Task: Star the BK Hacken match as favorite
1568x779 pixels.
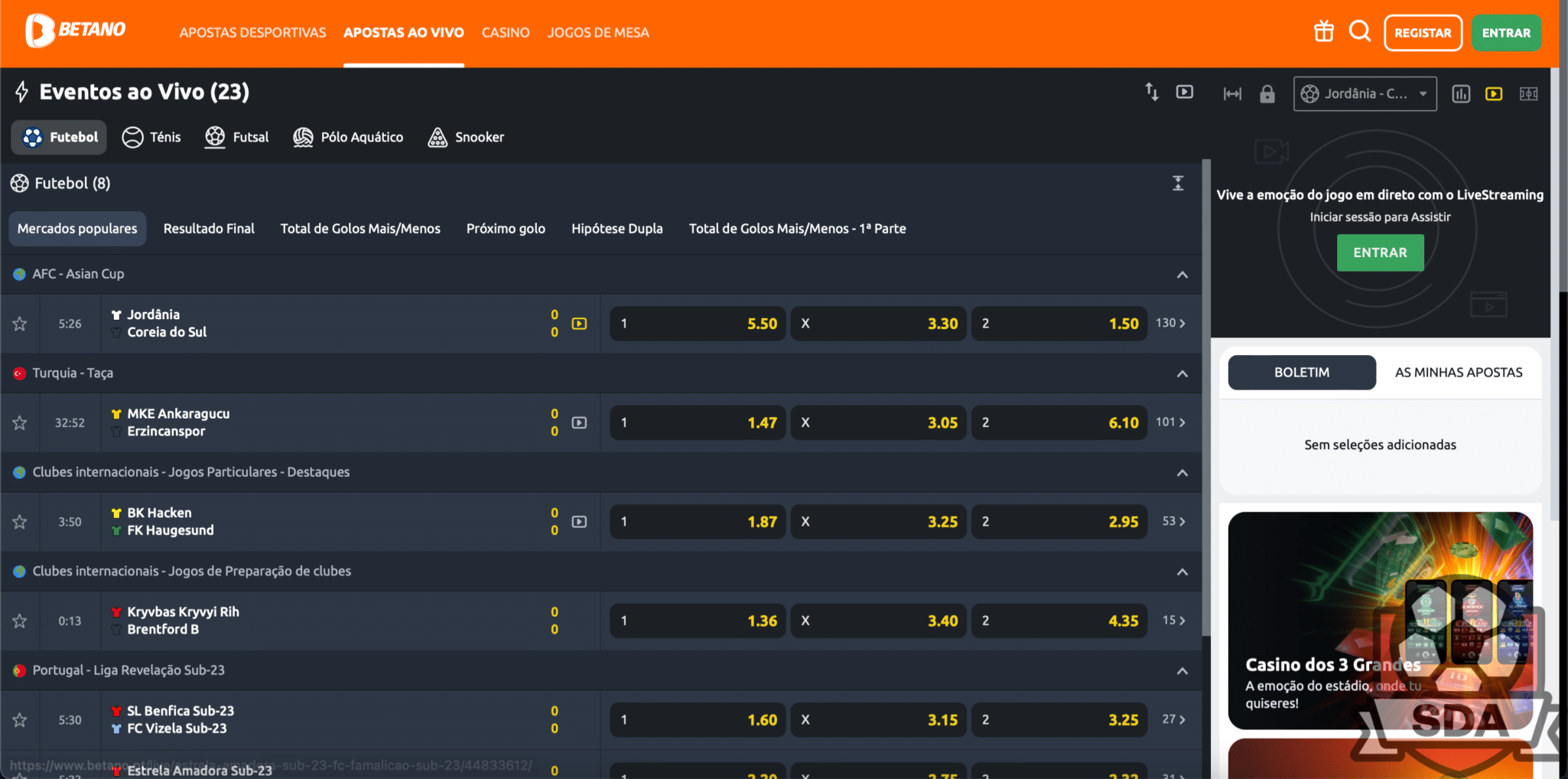Action: tap(20, 522)
